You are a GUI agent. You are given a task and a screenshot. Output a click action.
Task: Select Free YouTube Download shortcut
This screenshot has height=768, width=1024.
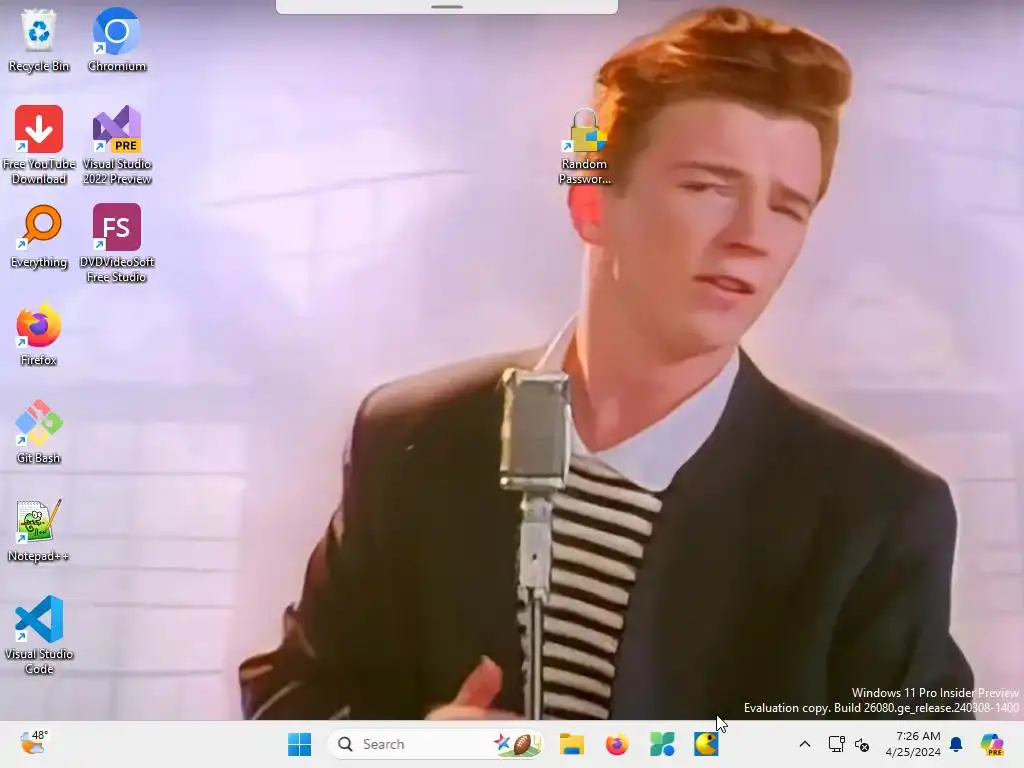tap(39, 144)
